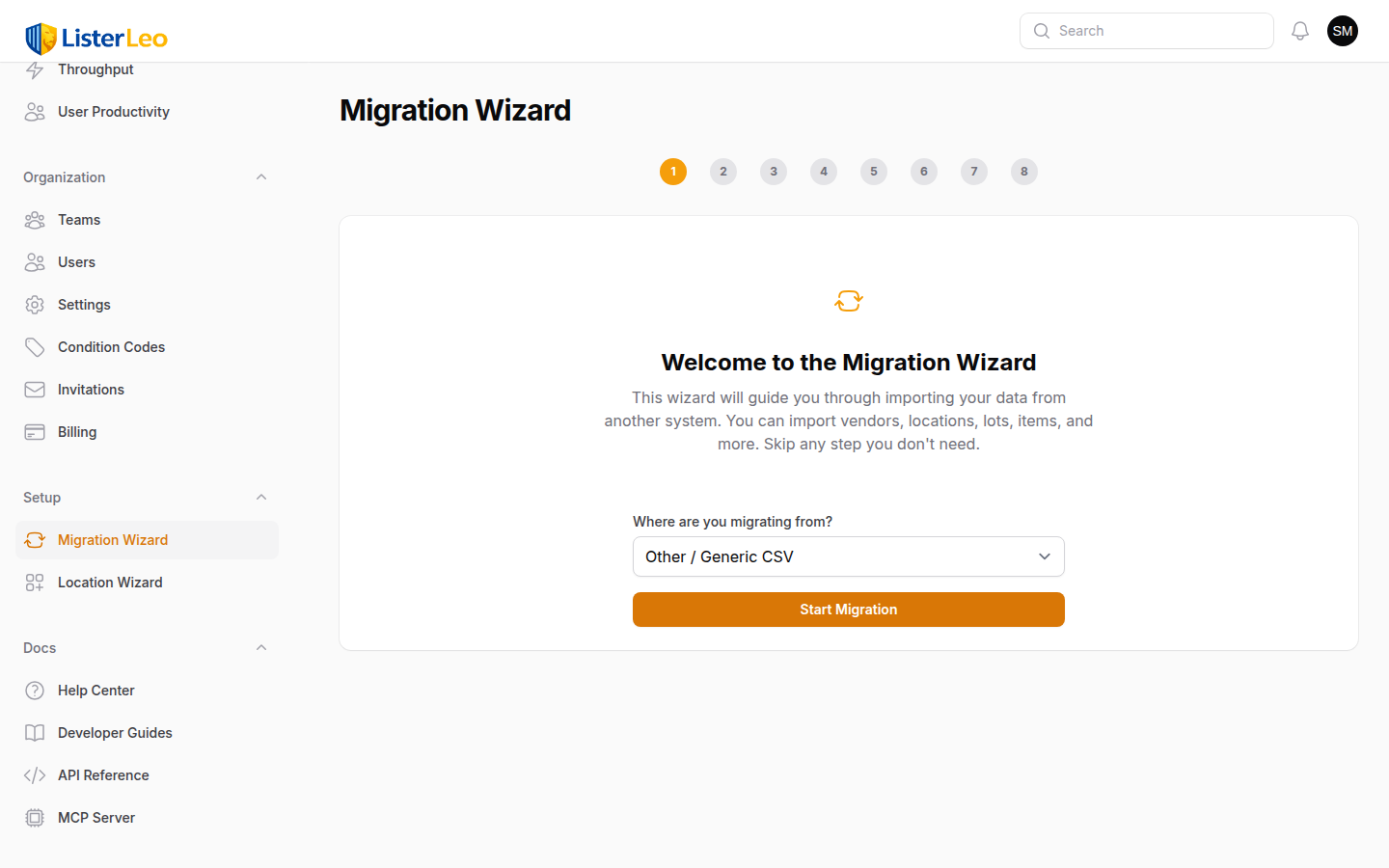The height and width of the screenshot is (868, 1389).
Task: Click the Invitations envelope icon
Action: (35, 390)
